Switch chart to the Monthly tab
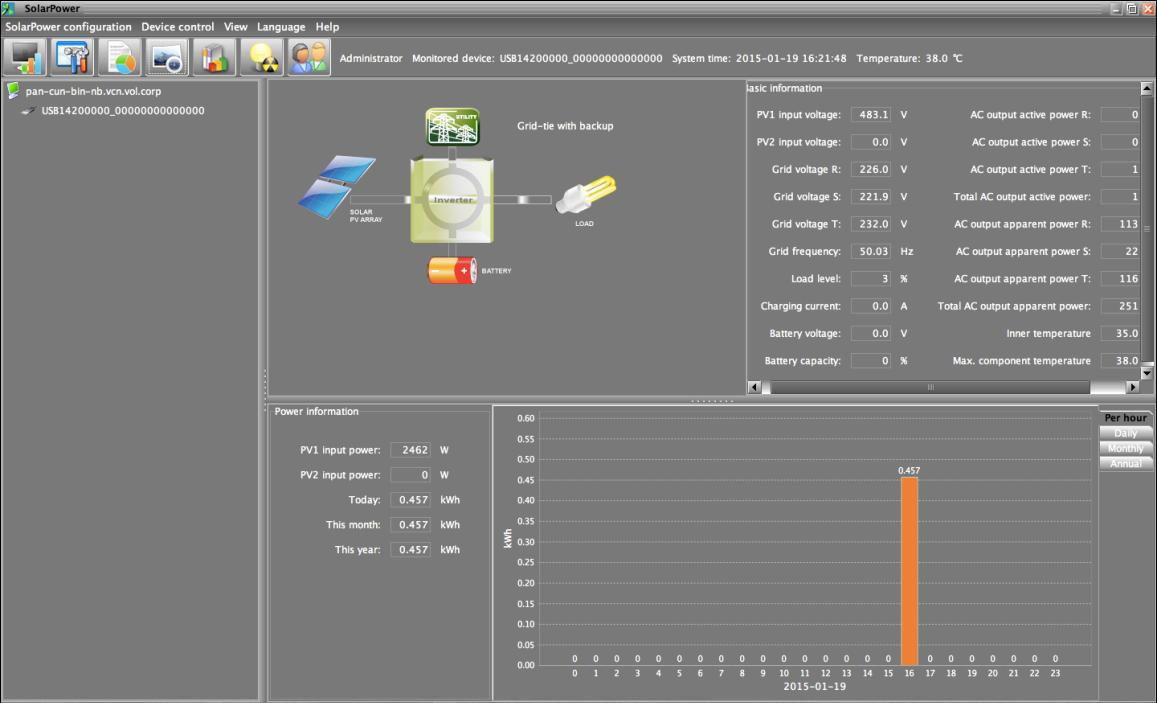Viewport: 1157px width, 703px height. tap(1125, 448)
